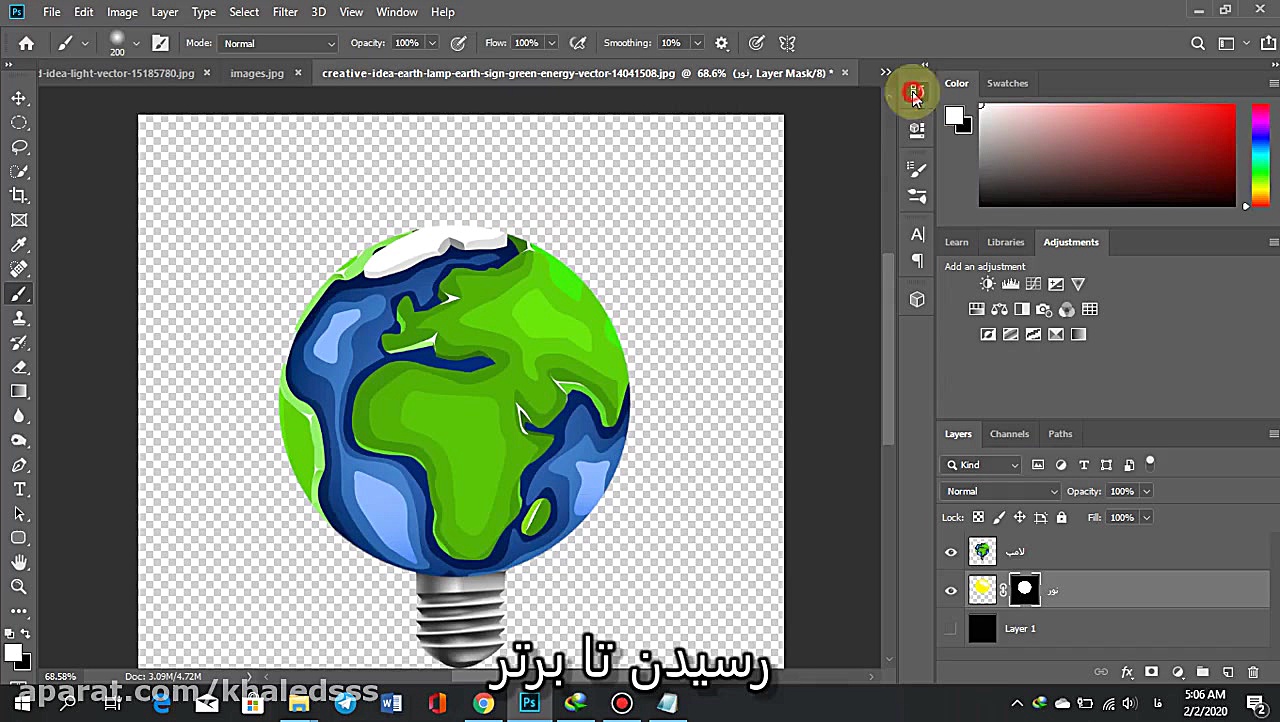Hide the top globe layer's visibility eye
The image size is (1280, 722).
click(x=951, y=552)
